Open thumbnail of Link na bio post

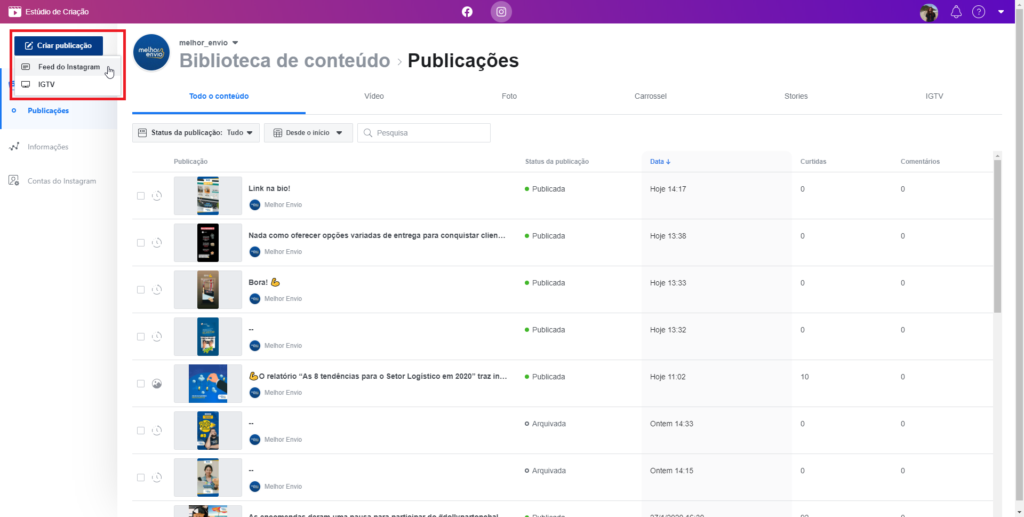click(x=208, y=196)
